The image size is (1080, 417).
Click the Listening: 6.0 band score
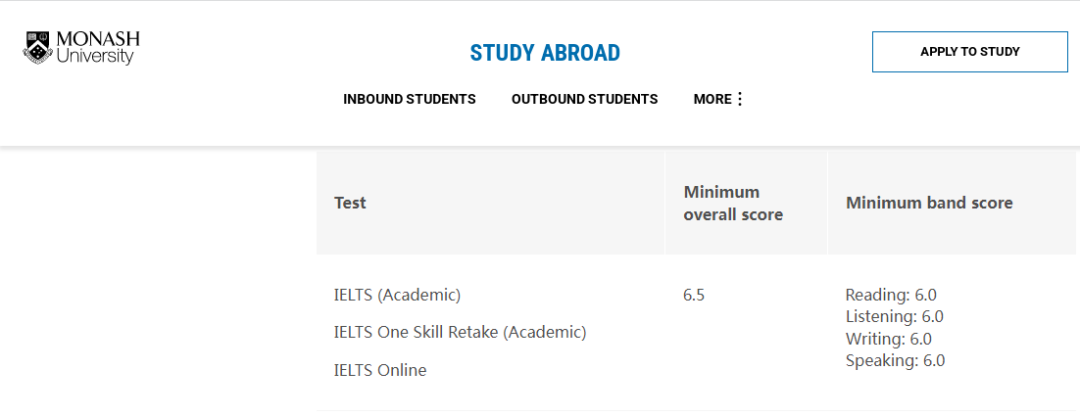pyautogui.click(x=894, y=317)
